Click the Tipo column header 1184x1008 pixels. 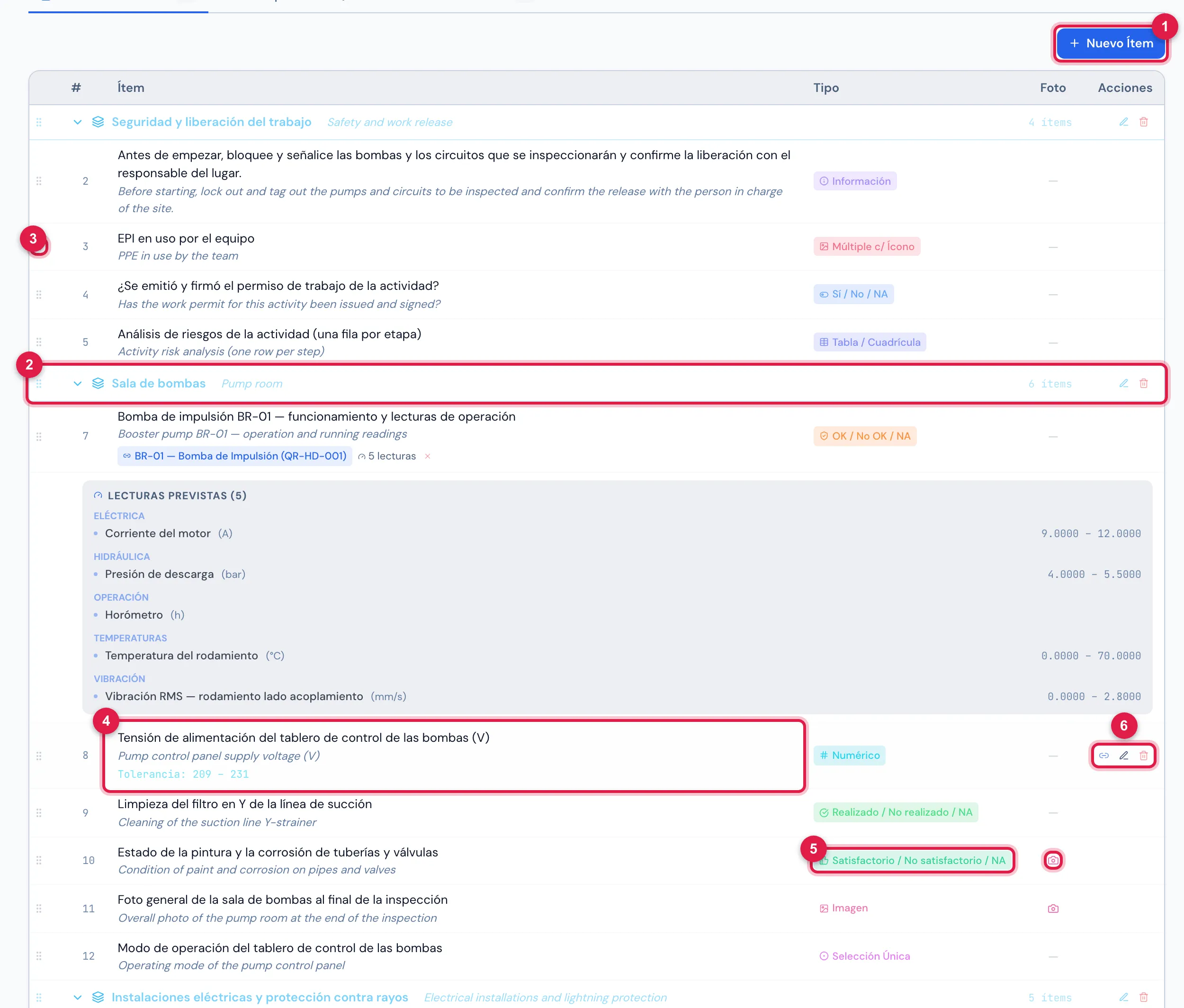[826, 88]
